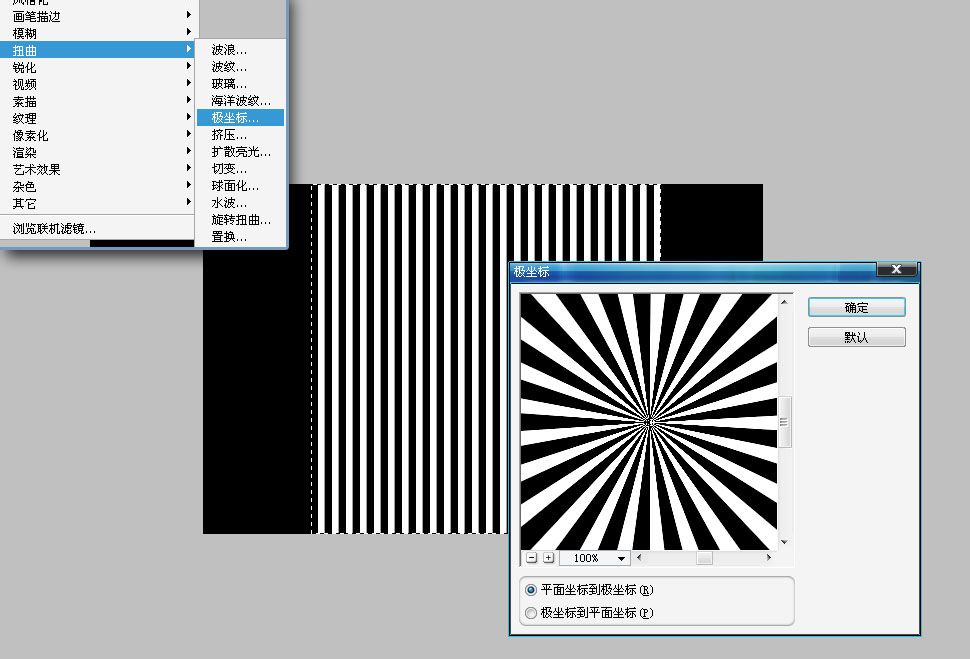Click the vertical scrollbar thumb in preview
Viewport: 970px width, 659px height.
coord(784,422)
